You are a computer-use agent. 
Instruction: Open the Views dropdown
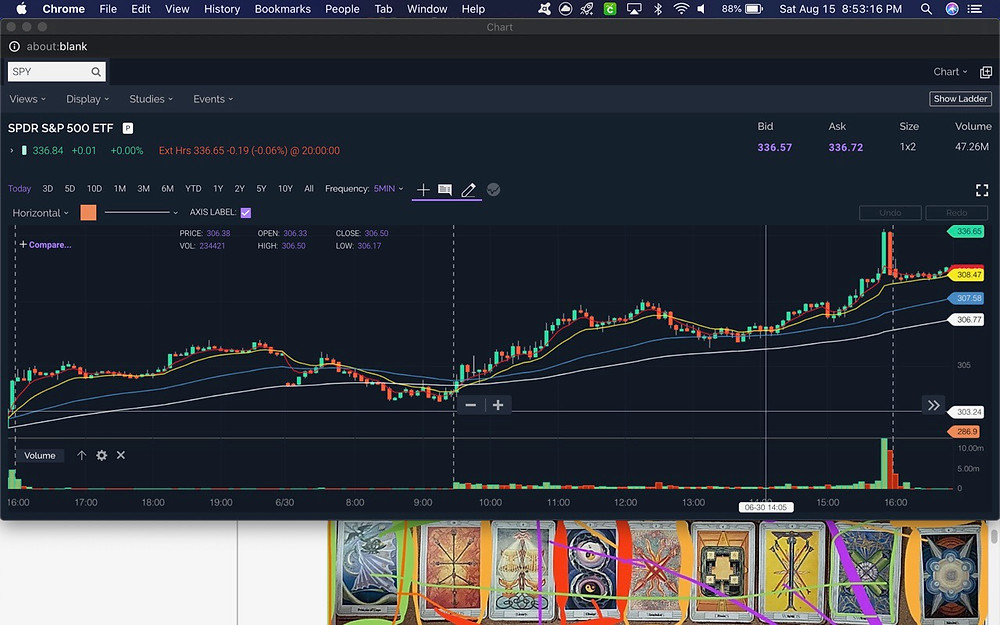click(27, 99)
